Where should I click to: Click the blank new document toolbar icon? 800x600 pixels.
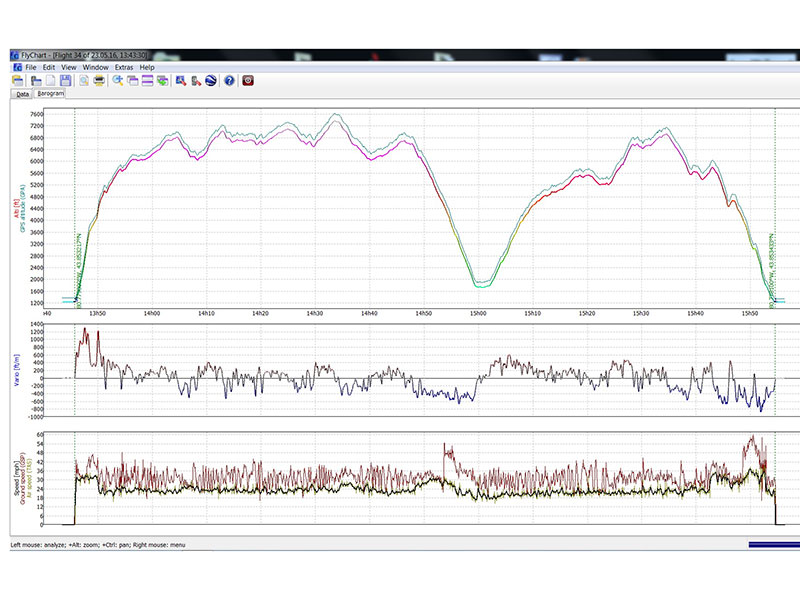point(50,81)
